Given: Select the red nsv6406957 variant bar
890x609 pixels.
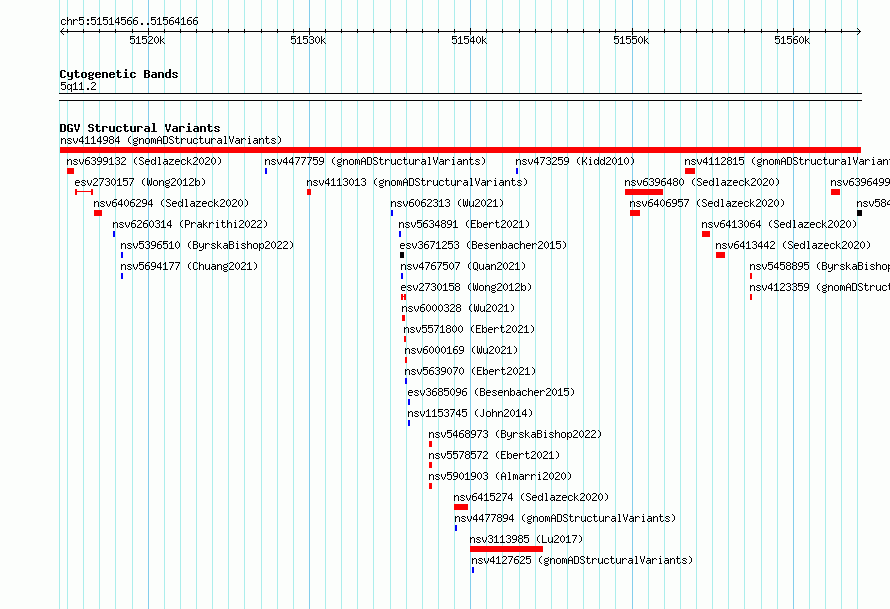Looking at the screenshot, I should [635, 213].
